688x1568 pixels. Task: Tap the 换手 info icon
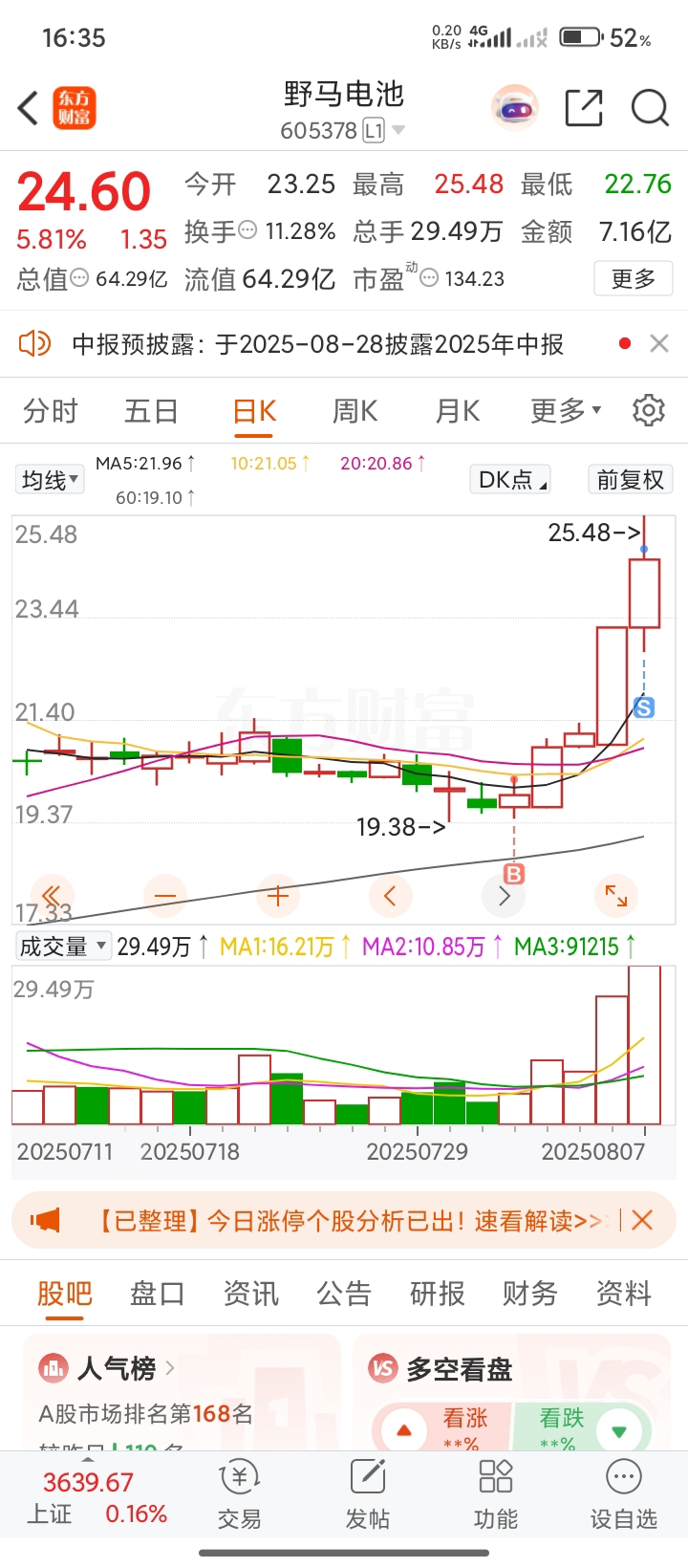click(247, 230)
